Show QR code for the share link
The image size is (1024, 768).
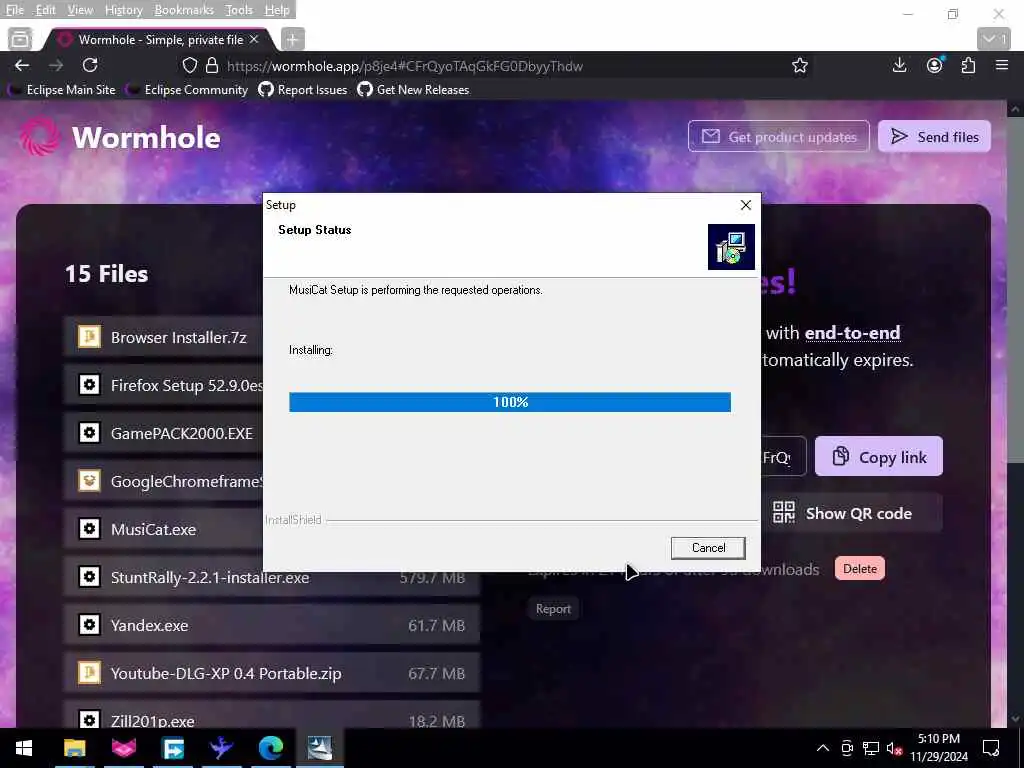[x=851, y=513]
